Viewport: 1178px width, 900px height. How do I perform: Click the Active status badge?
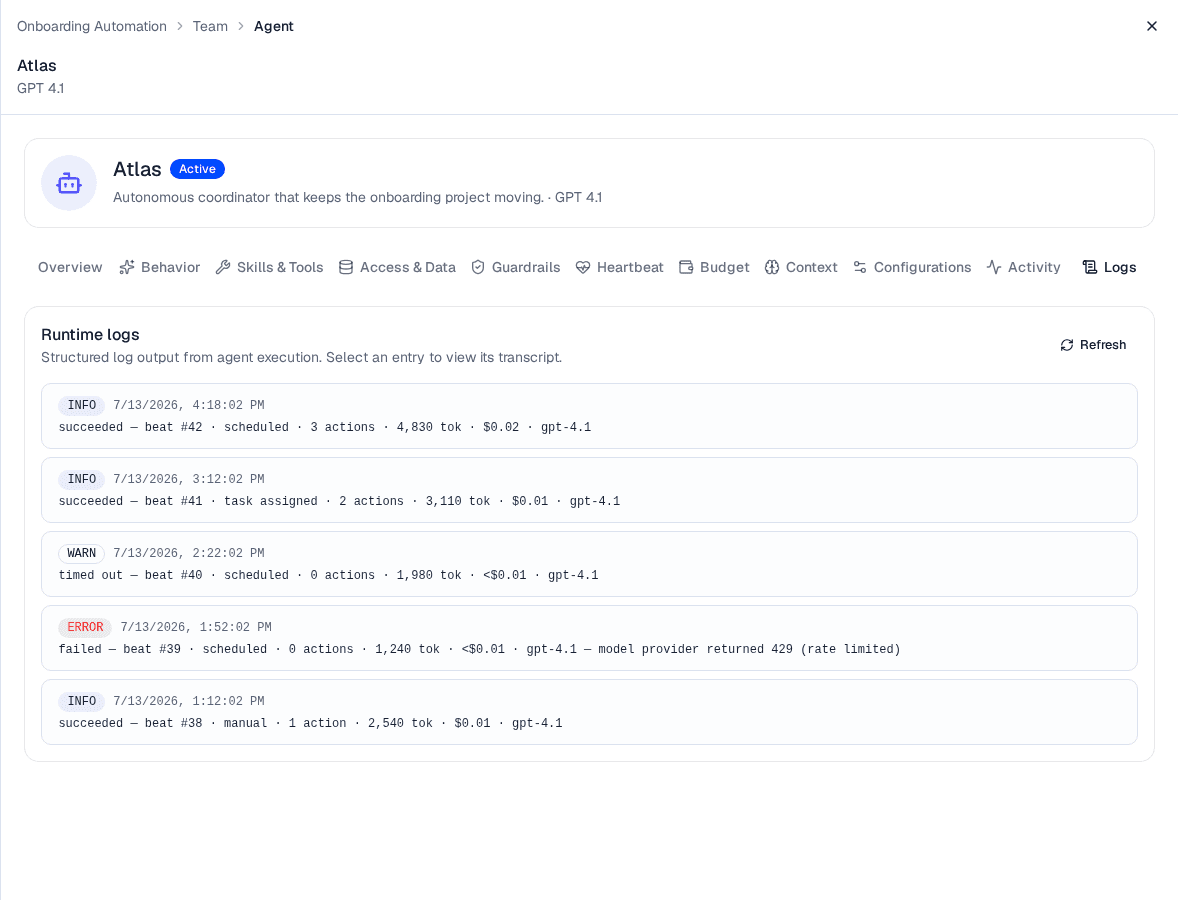point(197,169)
